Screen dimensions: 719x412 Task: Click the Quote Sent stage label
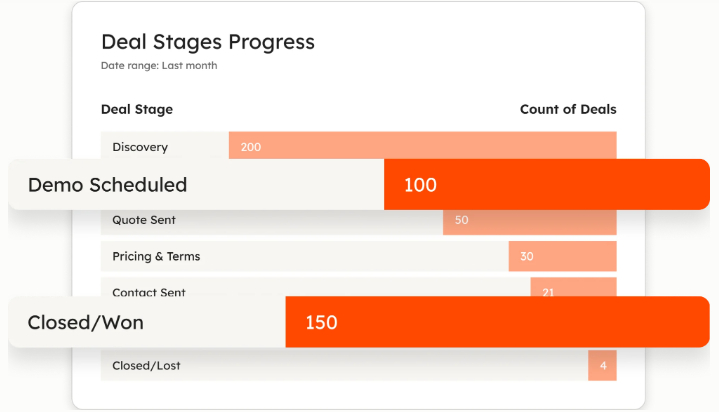pyautogui.click(x=144, y=220)
